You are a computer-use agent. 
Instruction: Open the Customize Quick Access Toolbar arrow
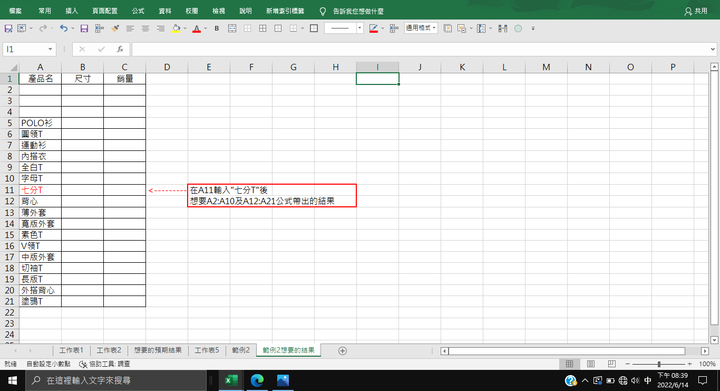[x=533, y=28]
